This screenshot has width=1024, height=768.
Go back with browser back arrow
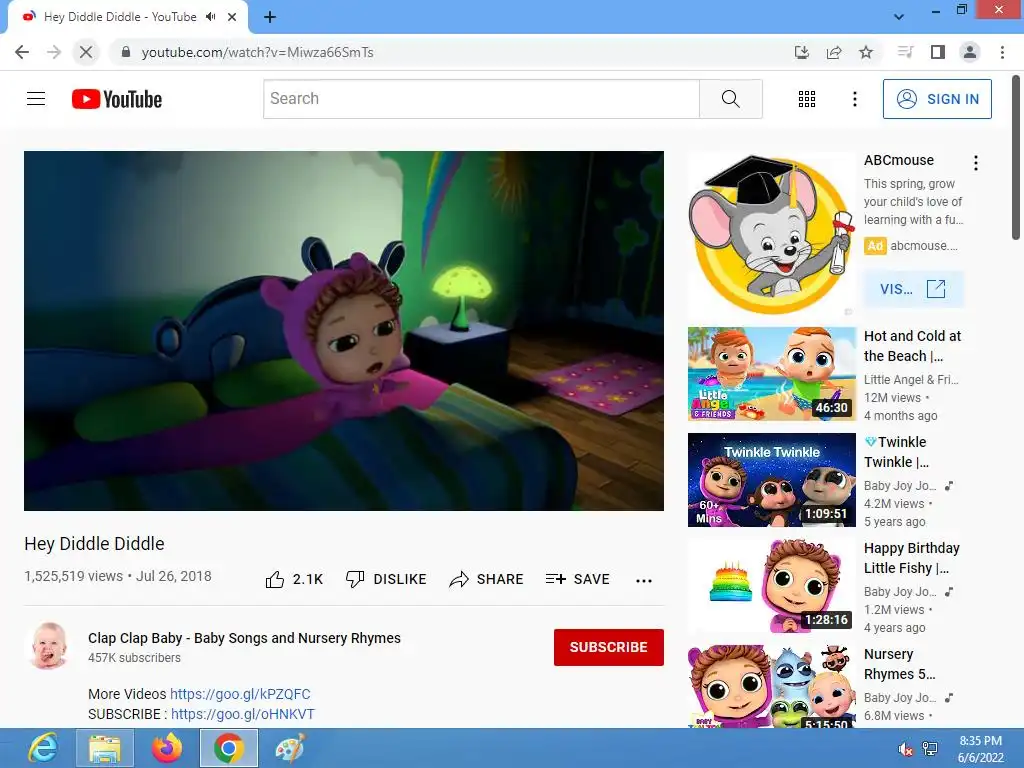[22, 52]
